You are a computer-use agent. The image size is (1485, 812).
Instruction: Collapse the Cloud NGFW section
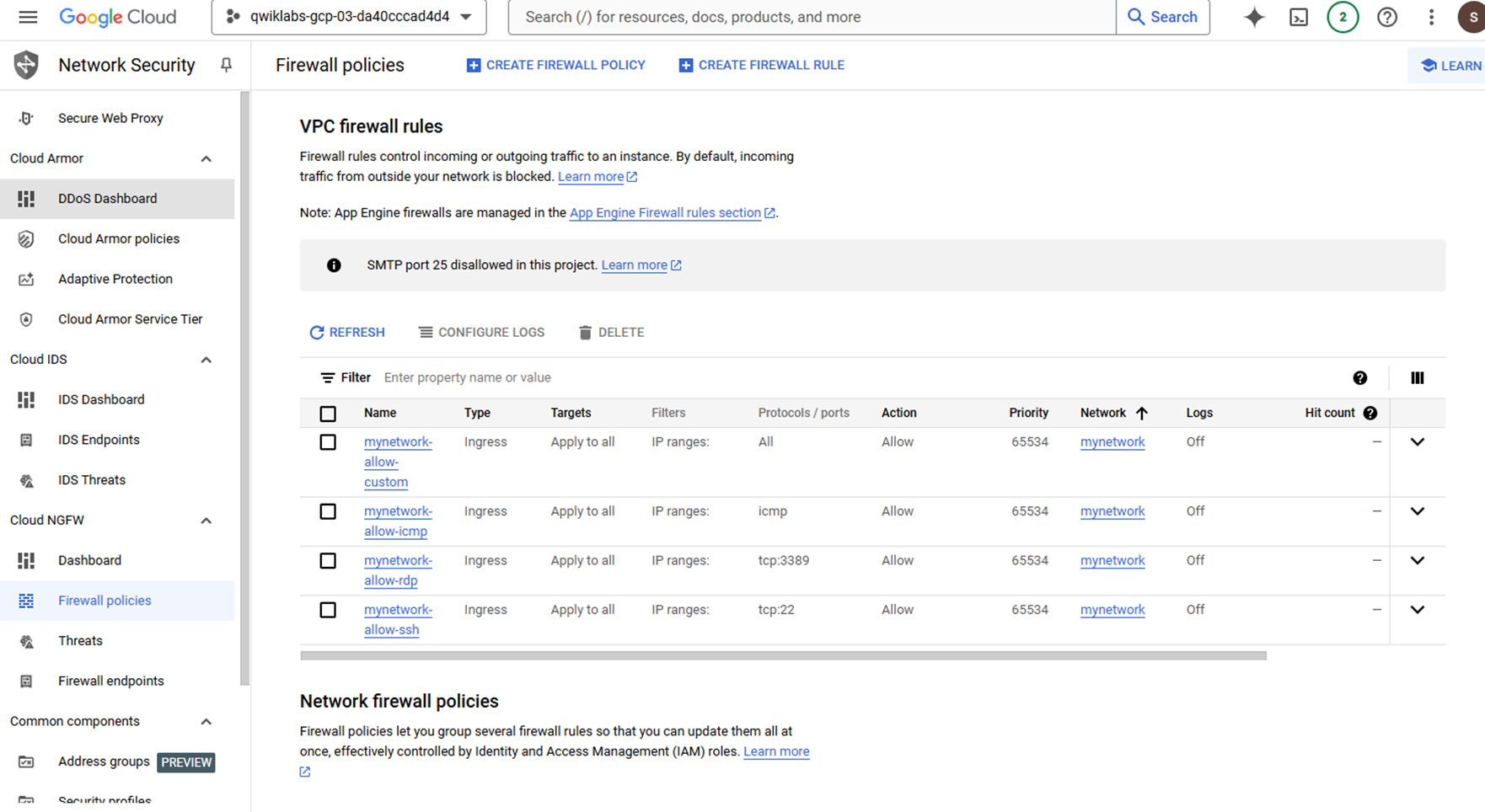coord(206,521)
